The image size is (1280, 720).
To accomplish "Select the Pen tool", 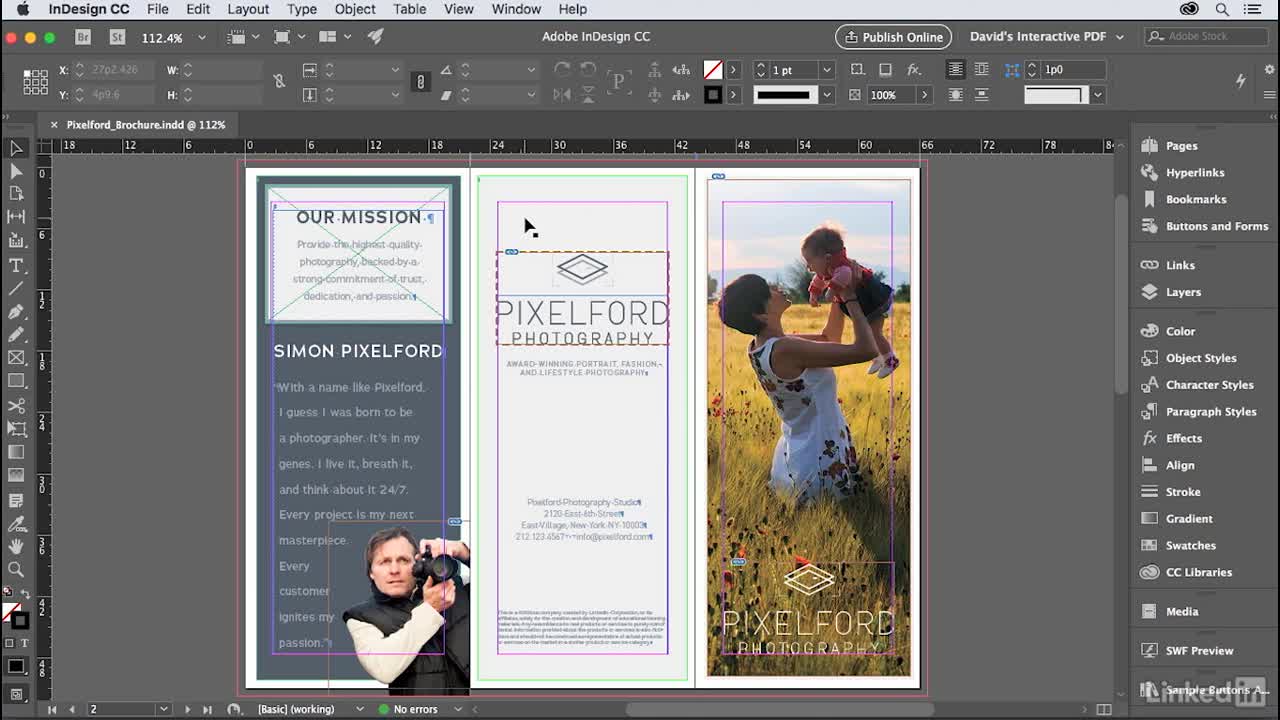I will pos(16,311).
